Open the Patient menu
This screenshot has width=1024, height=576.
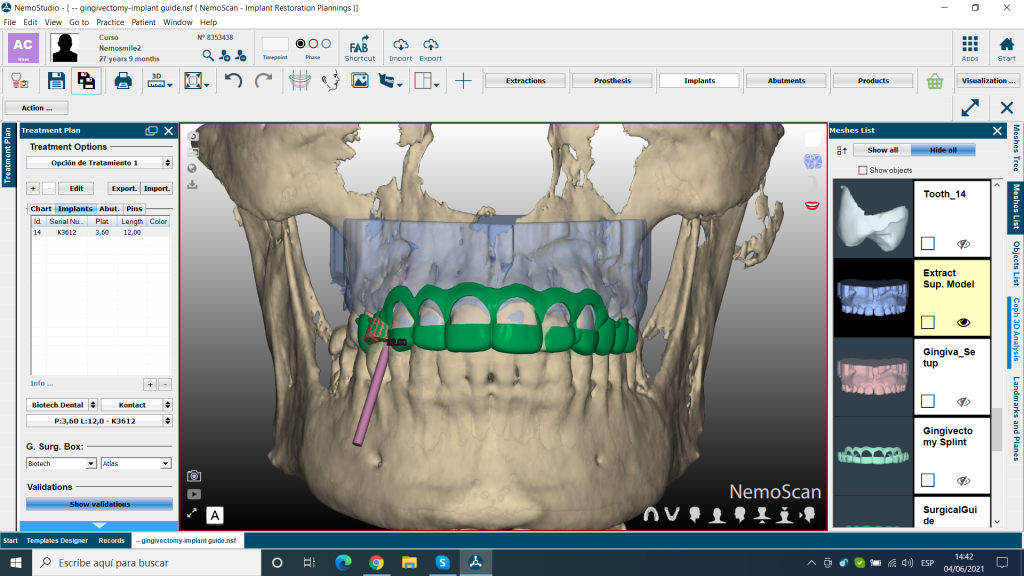[143, 22]
